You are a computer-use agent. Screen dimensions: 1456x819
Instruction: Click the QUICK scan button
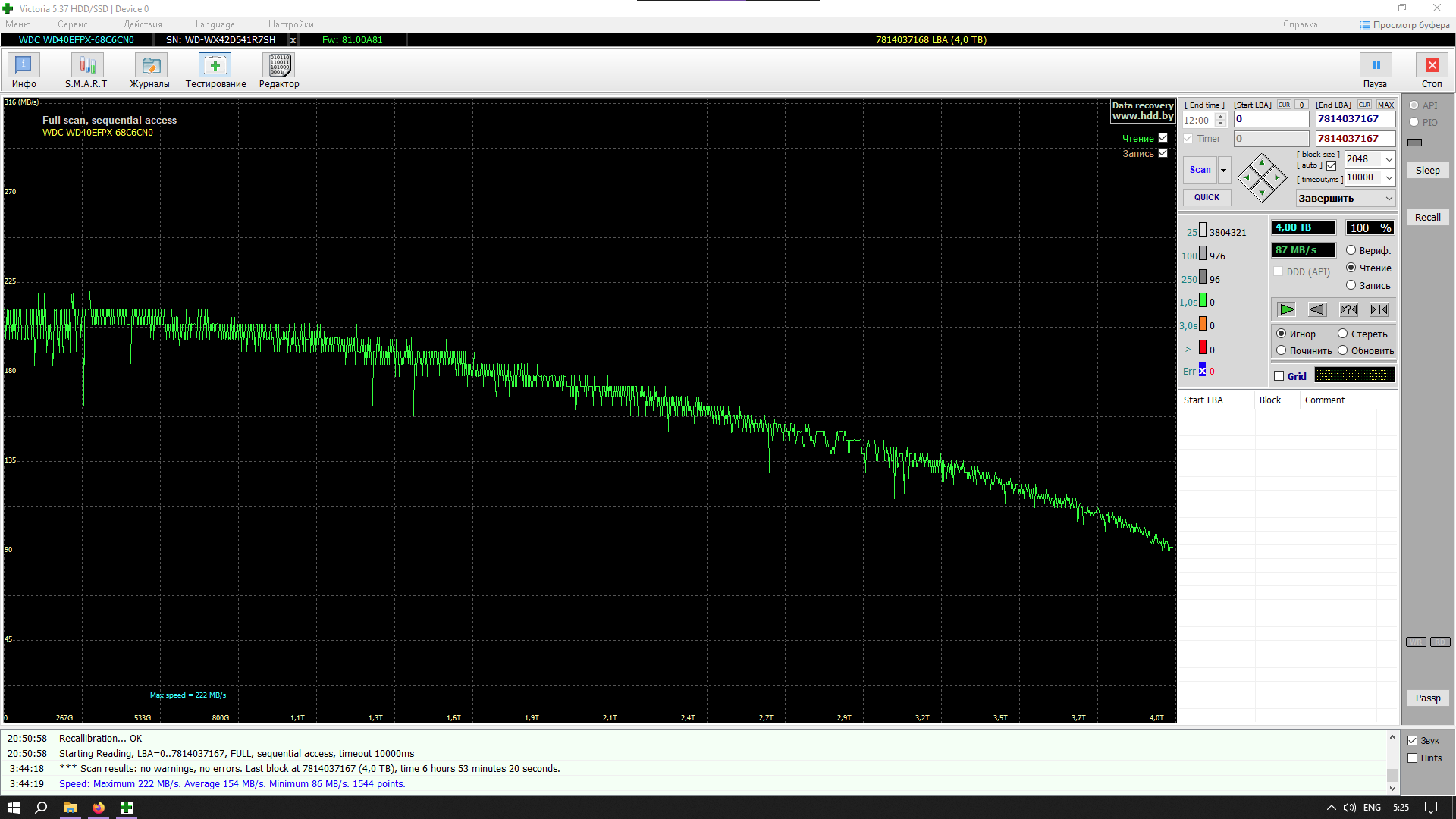pos(1207,197)
